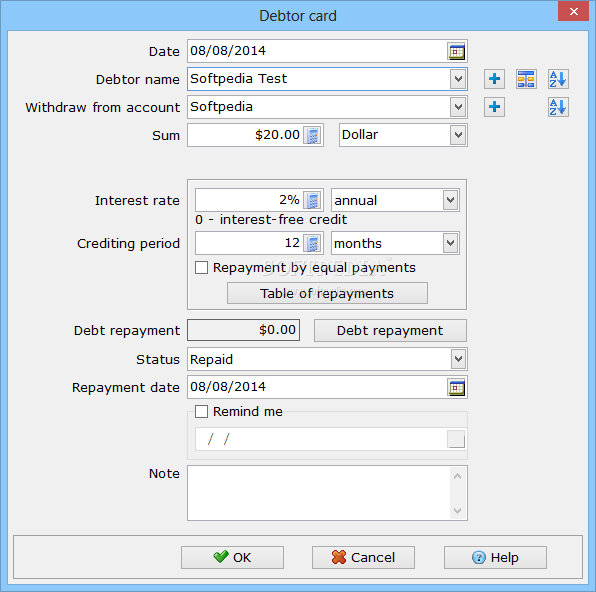Image resolution: width=596 pixels, height=592 pixels.
Task: Enable the Remind me checkbox
Action: click(x=201, y=411)
